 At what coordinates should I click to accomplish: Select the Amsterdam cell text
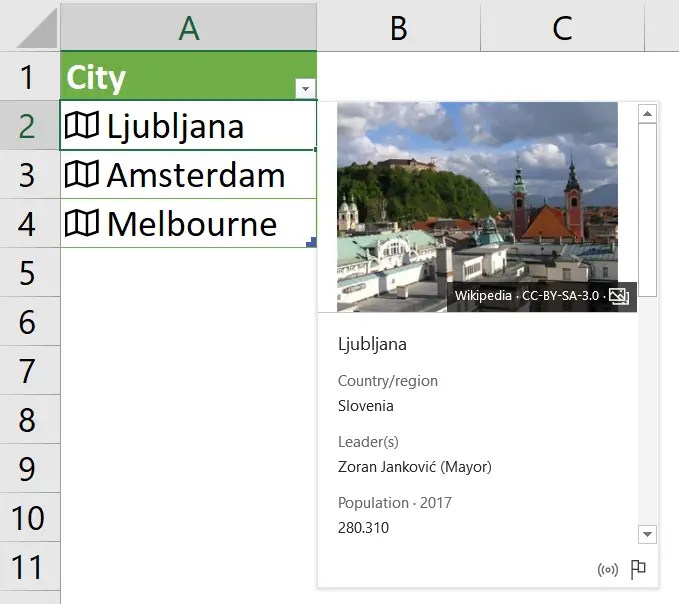[x=196, y=175]
